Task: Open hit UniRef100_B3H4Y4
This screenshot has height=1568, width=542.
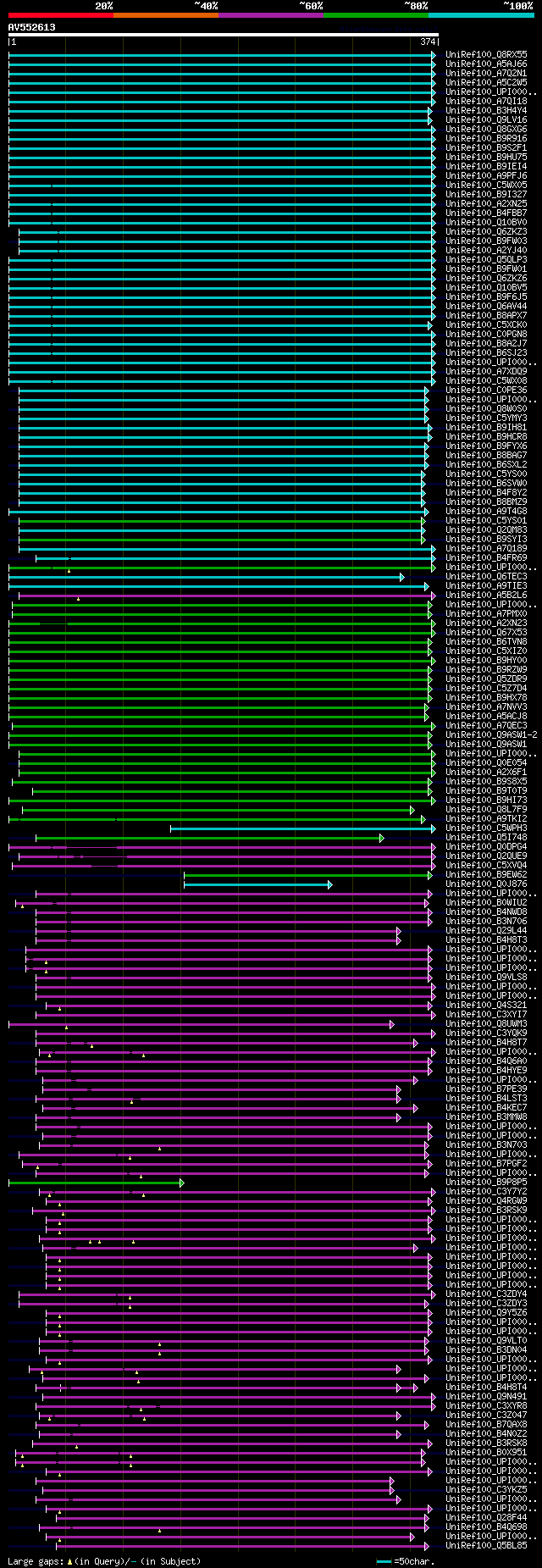Action: pos(486,111)
